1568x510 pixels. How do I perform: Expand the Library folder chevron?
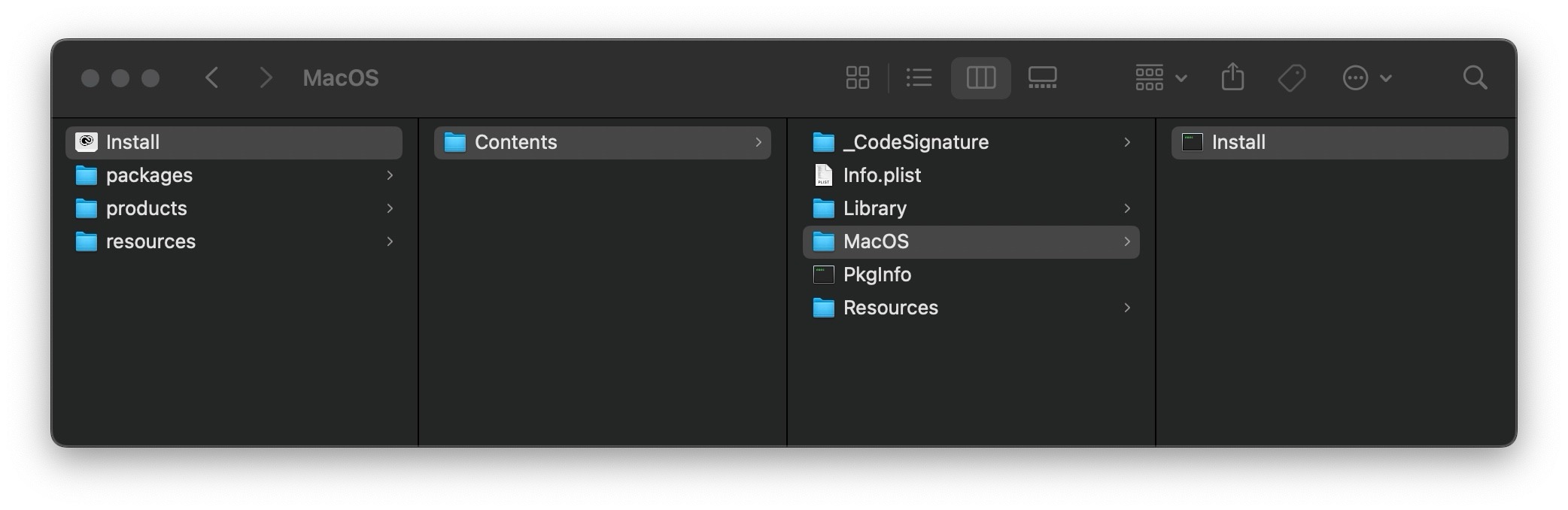coord(1127,208)
